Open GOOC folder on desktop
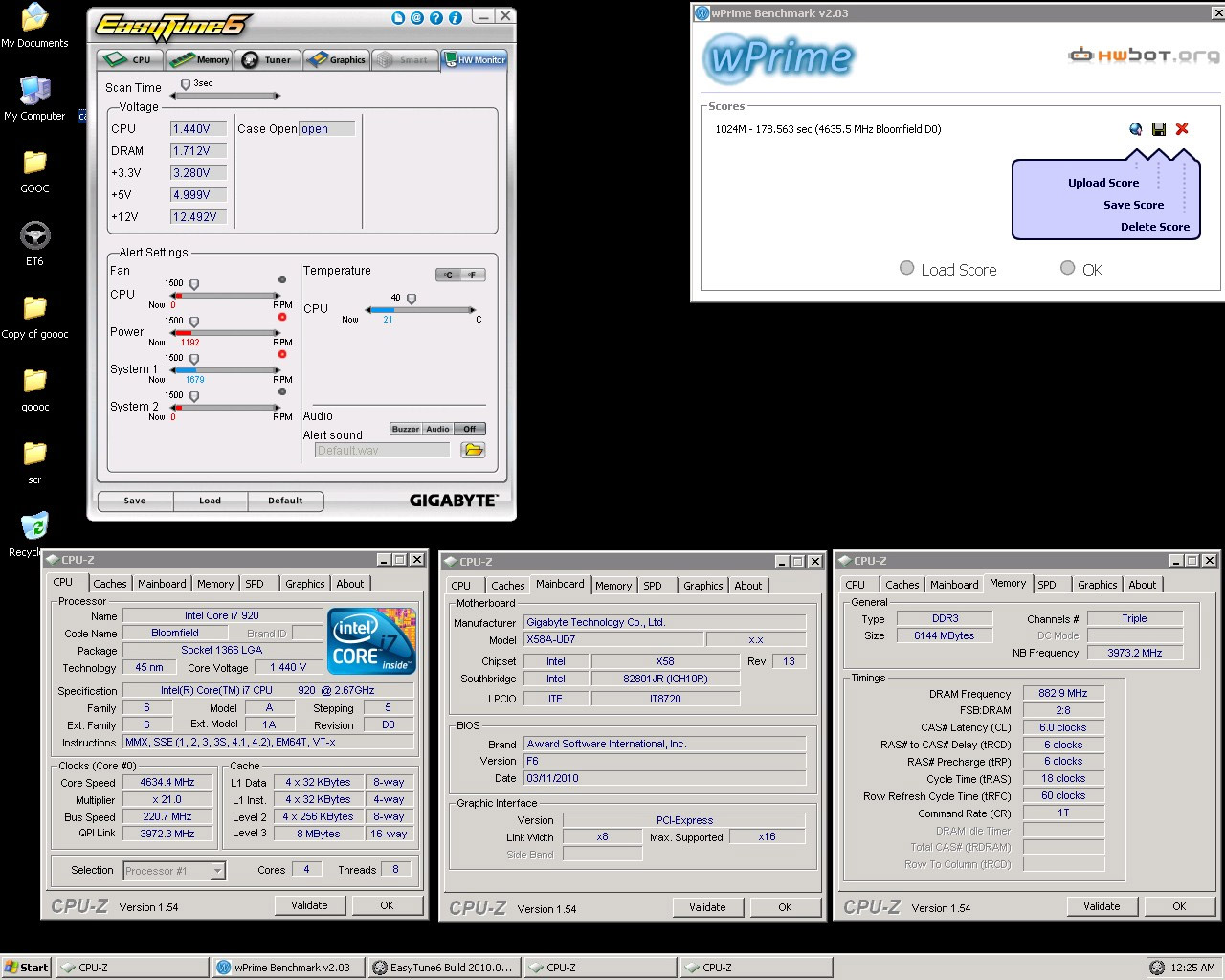 [x=34, y=171]
